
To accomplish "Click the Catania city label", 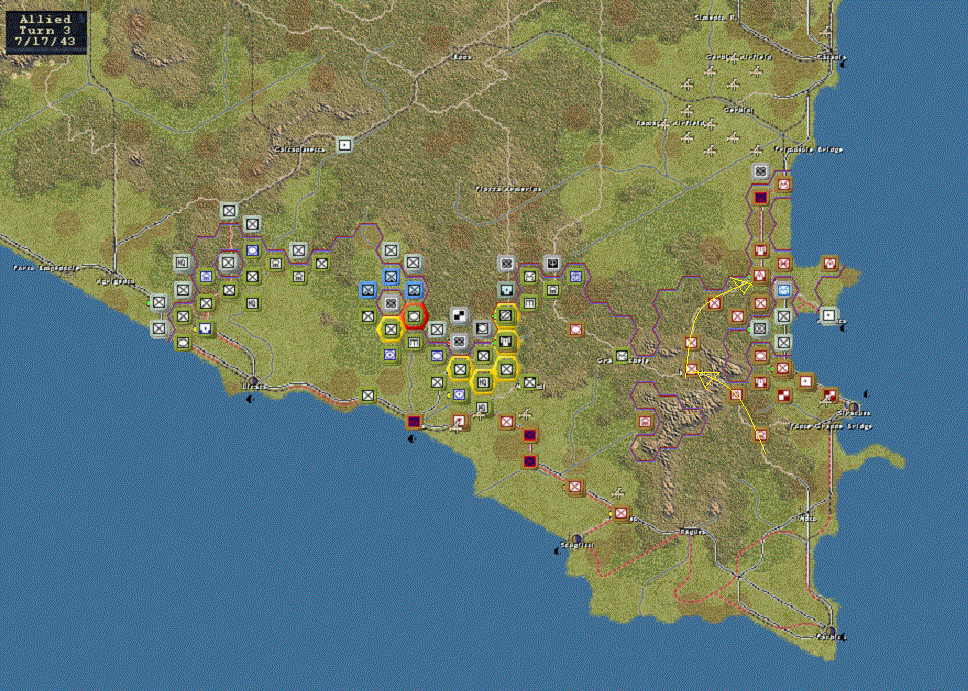I will point(830,57).
